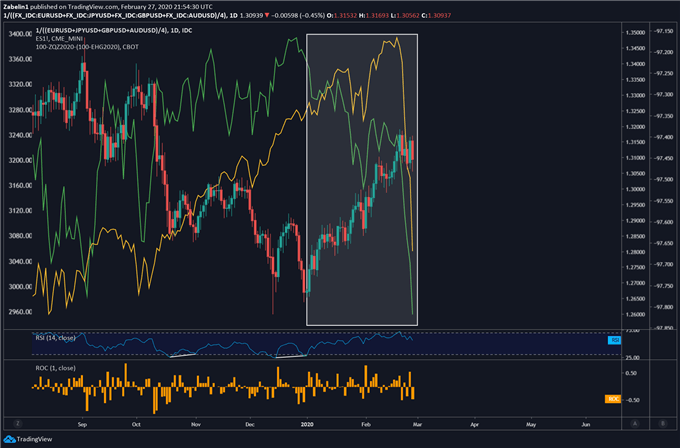Select the ES1!, CME_MINI series label
Image resolution: width=680 pixels, height=448 pixels.
click(59, 39)
